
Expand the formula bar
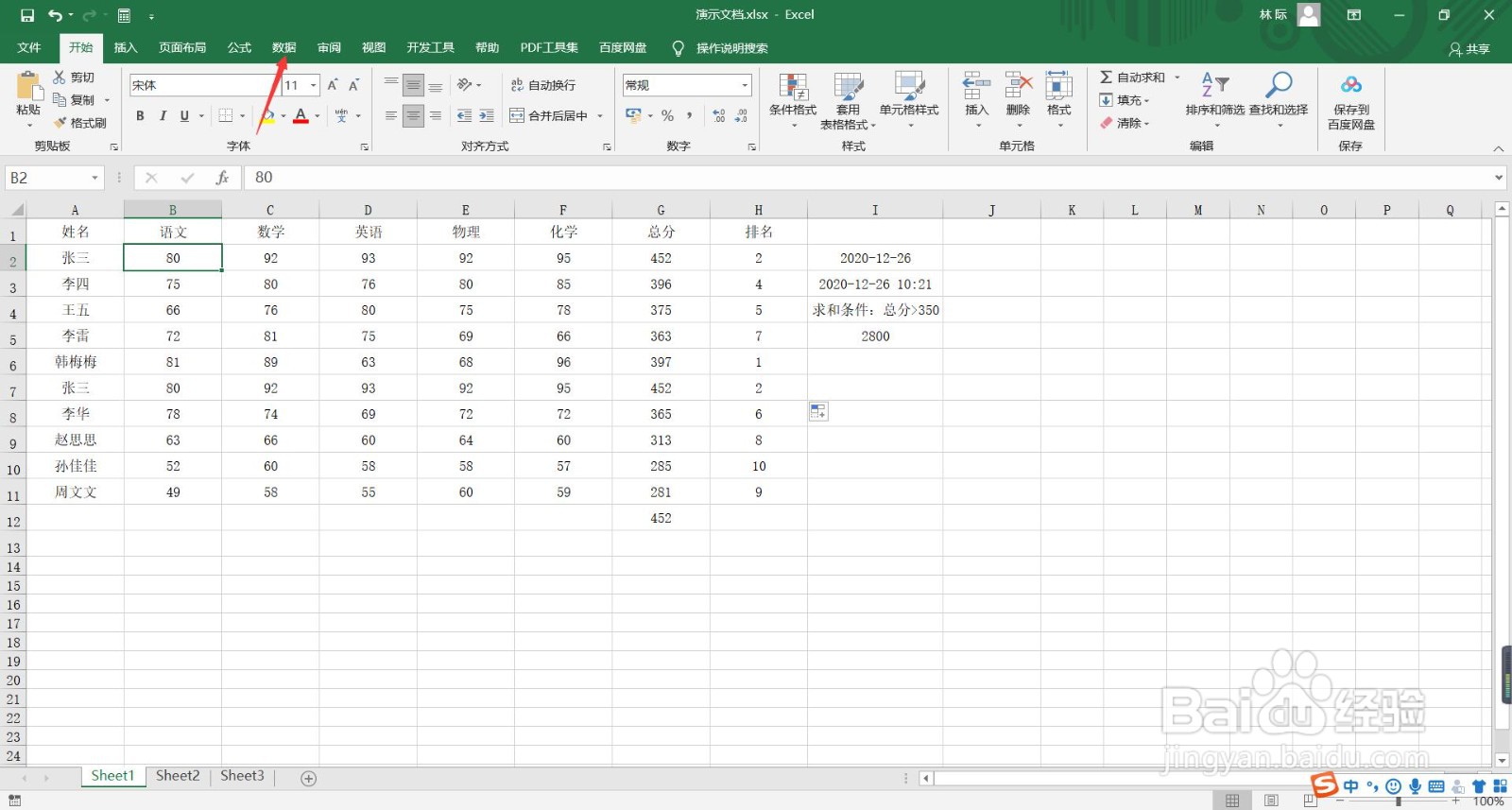pos(1499,178)
